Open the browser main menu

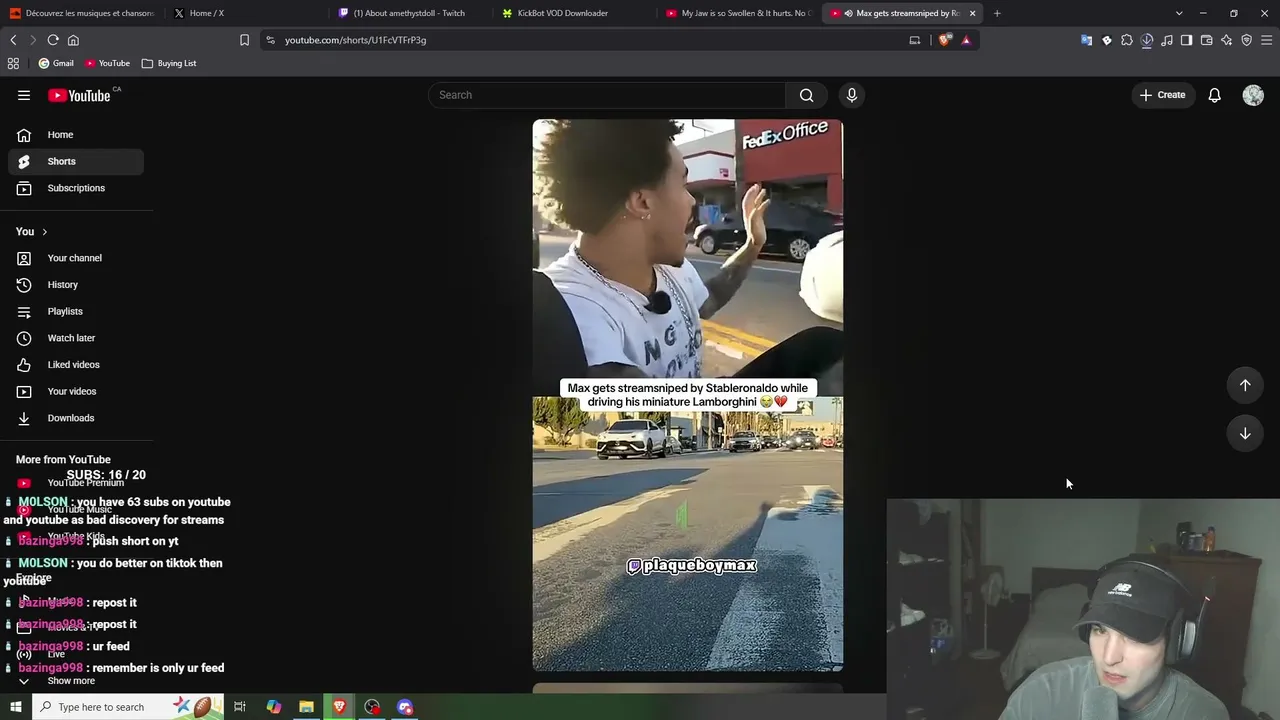(x=1267, y=40)
